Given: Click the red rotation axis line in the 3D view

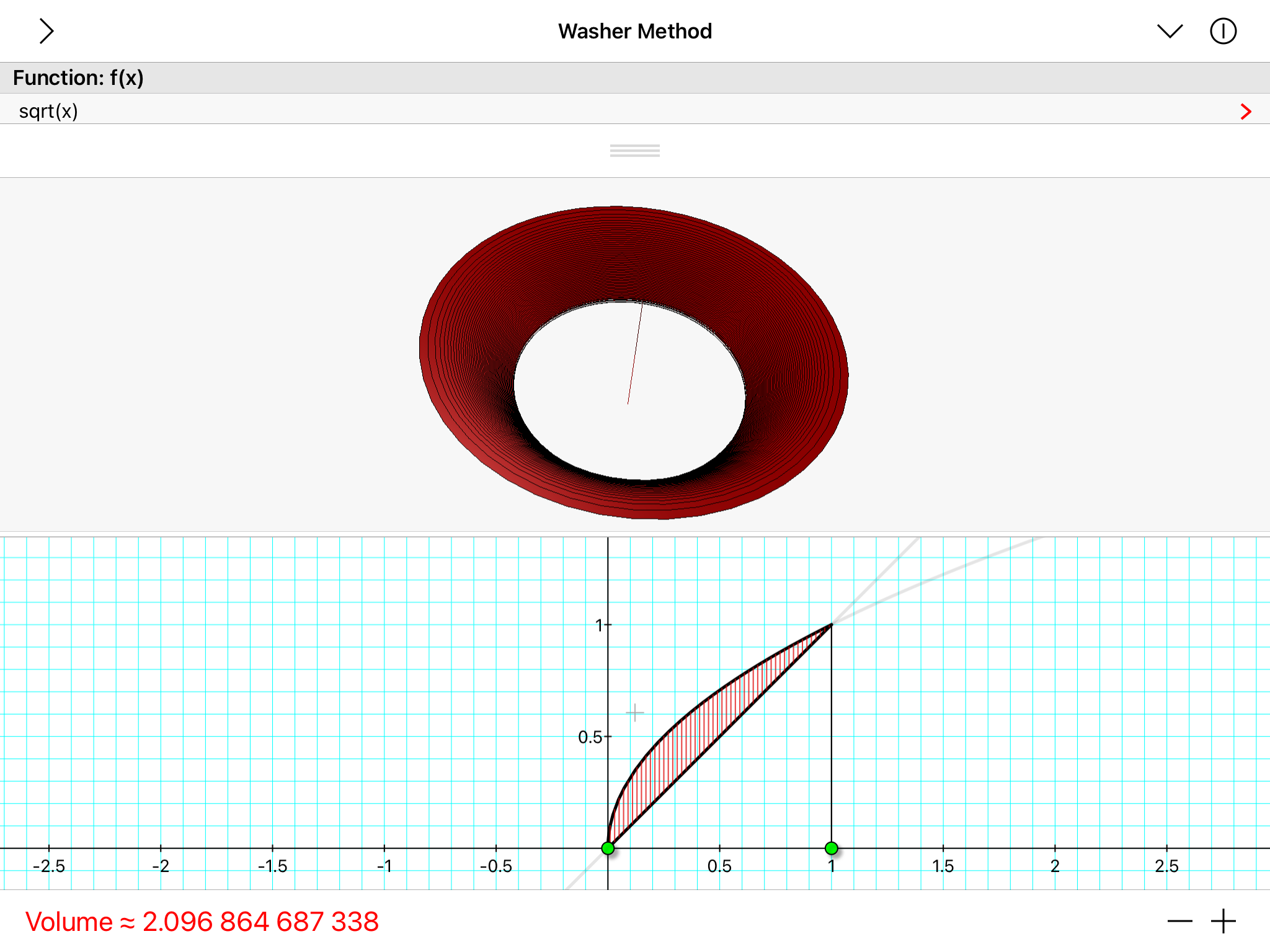Looking at the screenshot, I should tap(635, 353).
